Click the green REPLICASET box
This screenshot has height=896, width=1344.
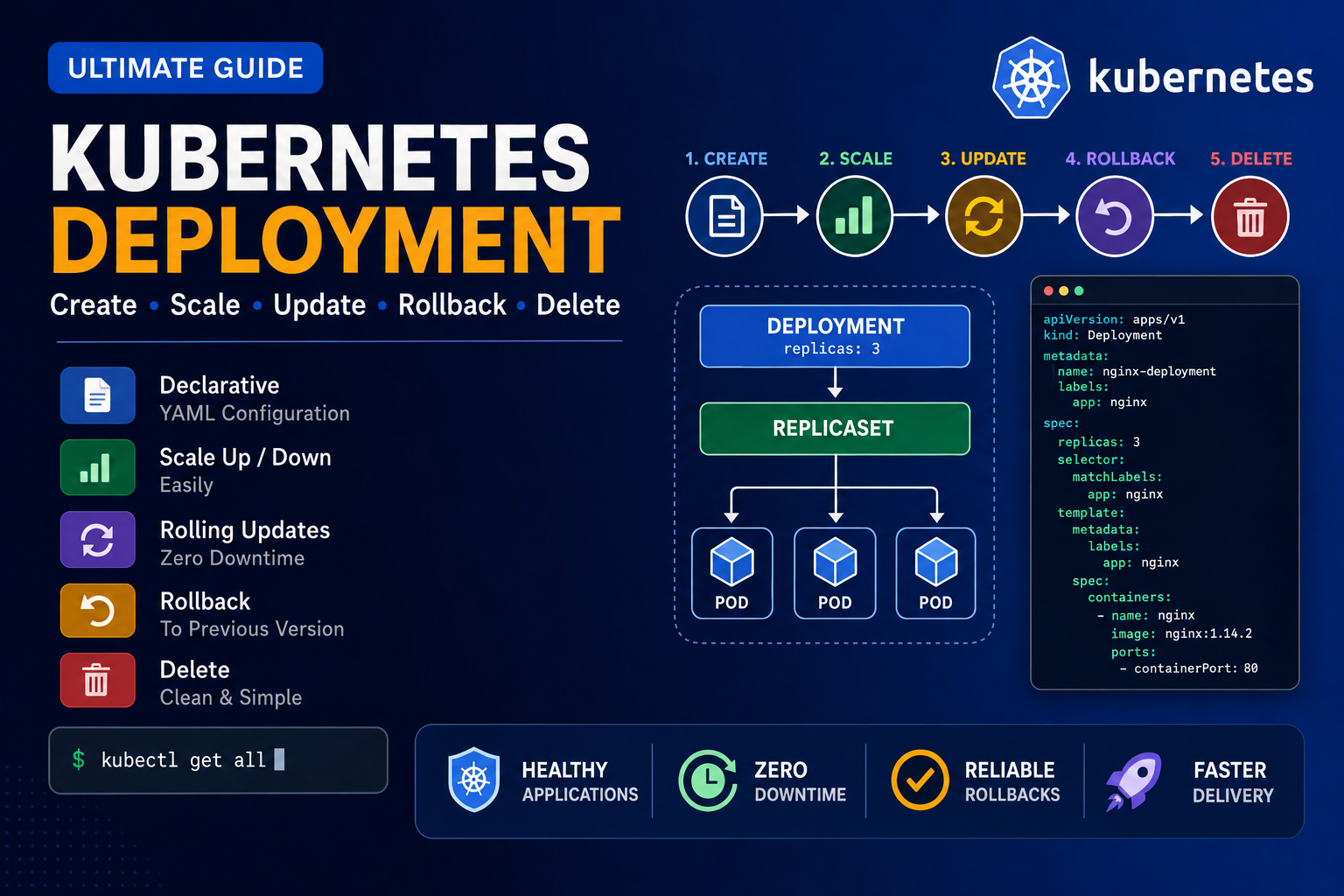[x=835, y=429]
